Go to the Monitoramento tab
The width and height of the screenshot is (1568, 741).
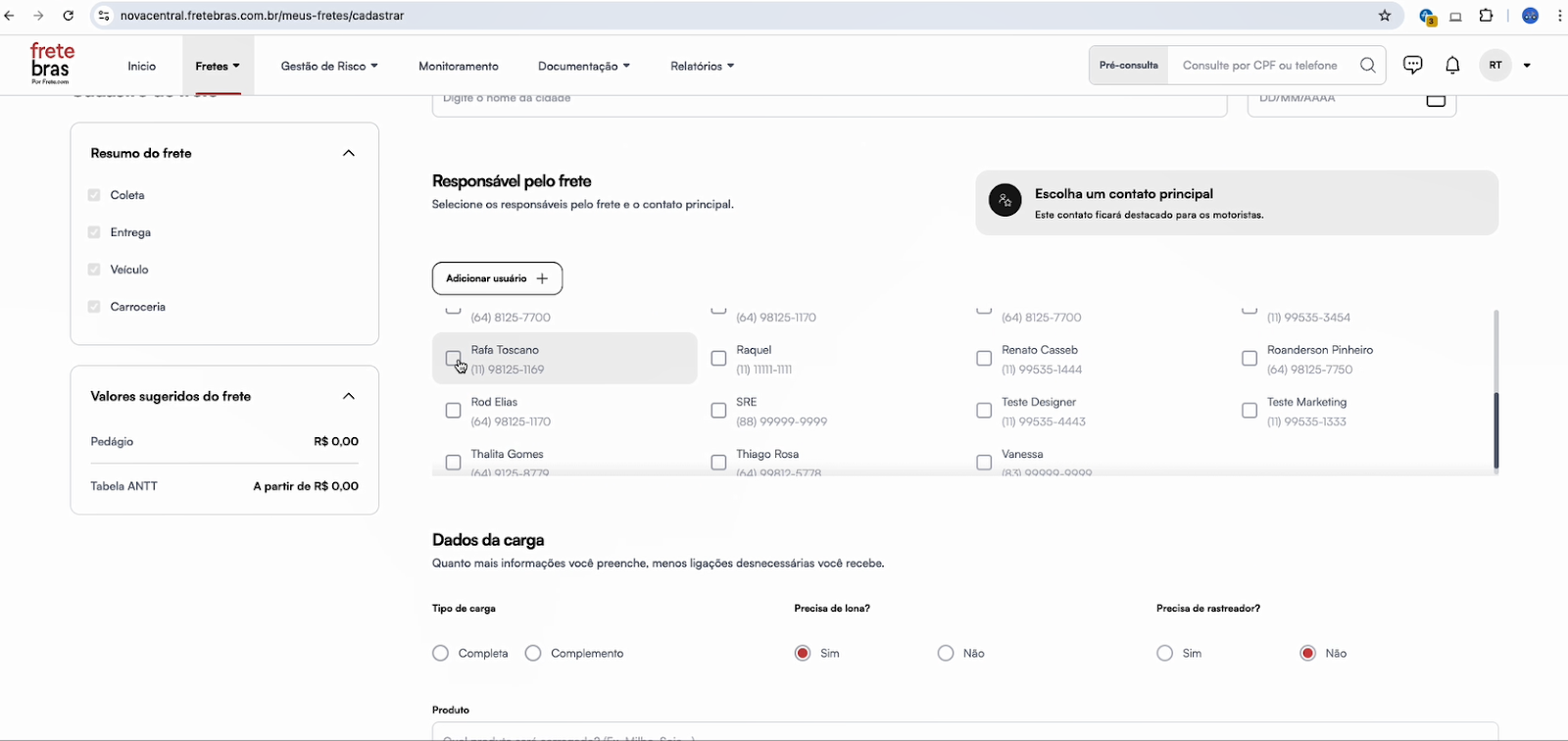458,66
